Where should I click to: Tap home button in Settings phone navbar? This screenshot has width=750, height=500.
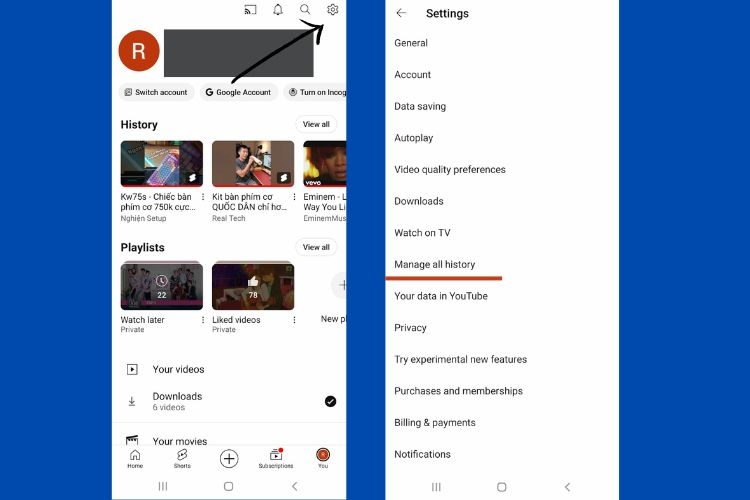click(501, 487)
